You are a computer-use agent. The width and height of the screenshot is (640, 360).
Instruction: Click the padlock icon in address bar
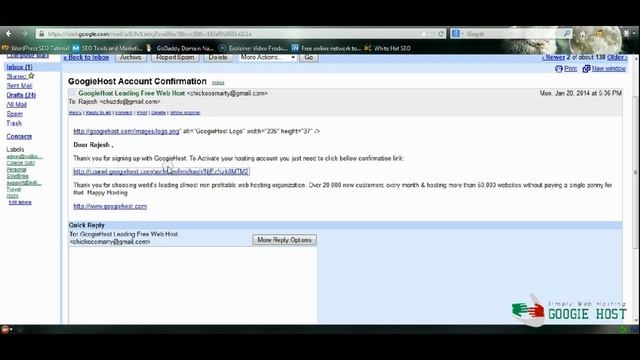pos(41,34)
